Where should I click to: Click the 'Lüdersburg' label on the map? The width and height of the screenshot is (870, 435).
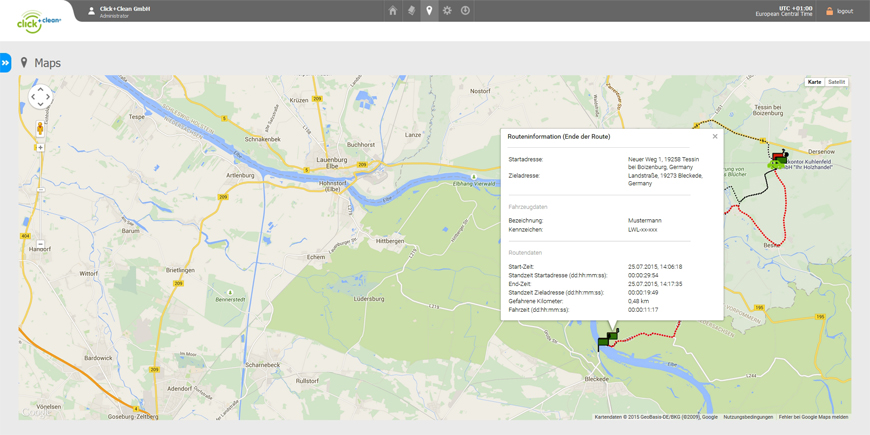coord(369,299)
